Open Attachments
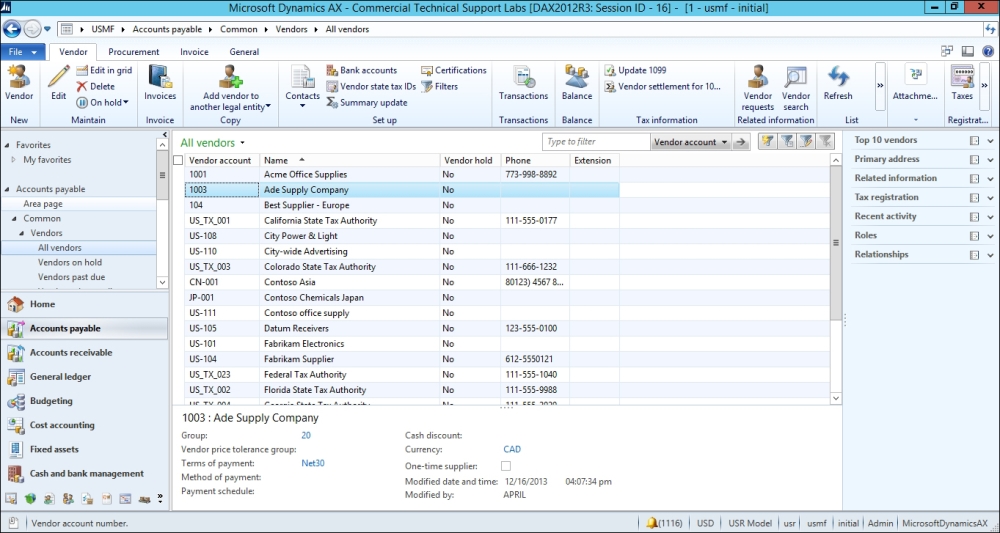1000x533 pixels. (915, 83)
